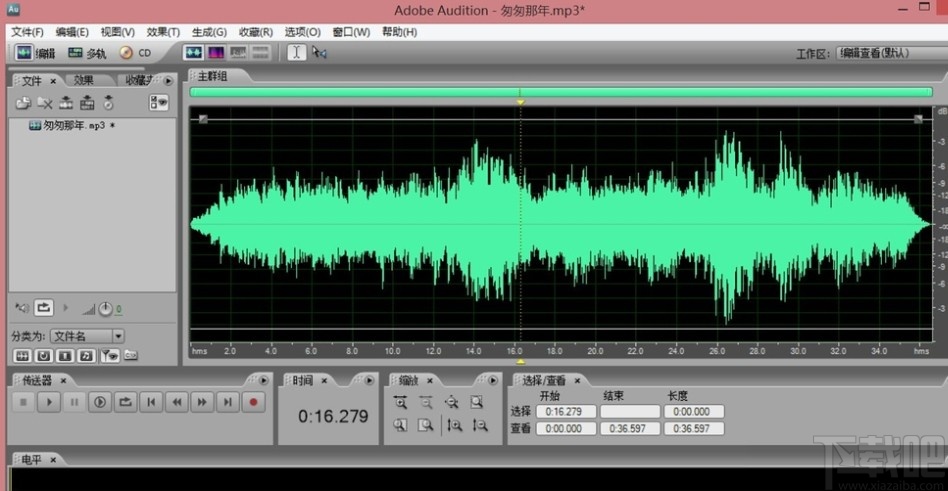This screenshot has height=491, width=948.
Task: Toggle show audio files filter button
Action: tap(22, 356)
